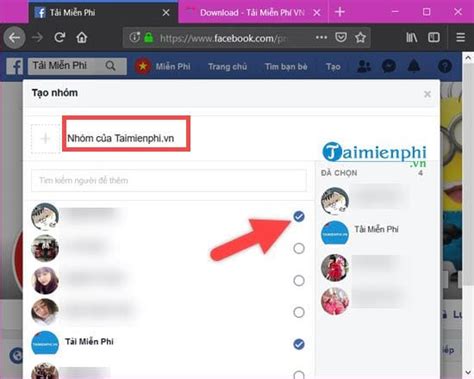
Task: Open page actions three-dot menu
Action: pyautogui.click(x=321, y=37)
